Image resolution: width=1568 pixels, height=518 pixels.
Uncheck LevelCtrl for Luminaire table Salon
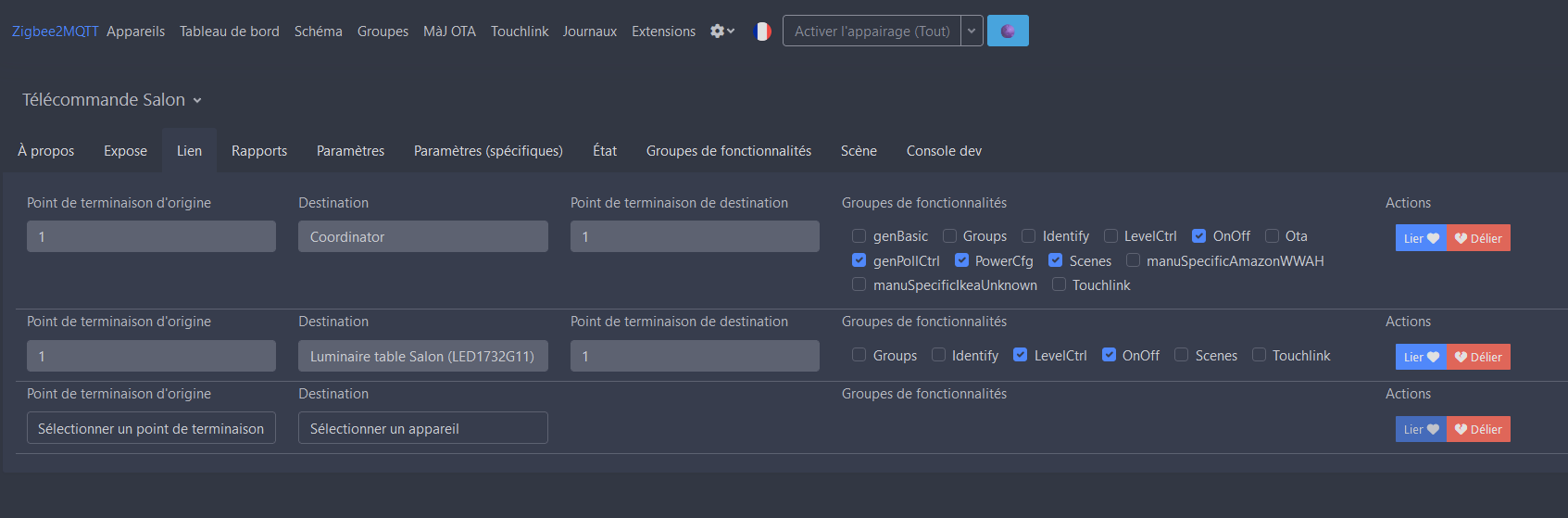[1020, 355]
